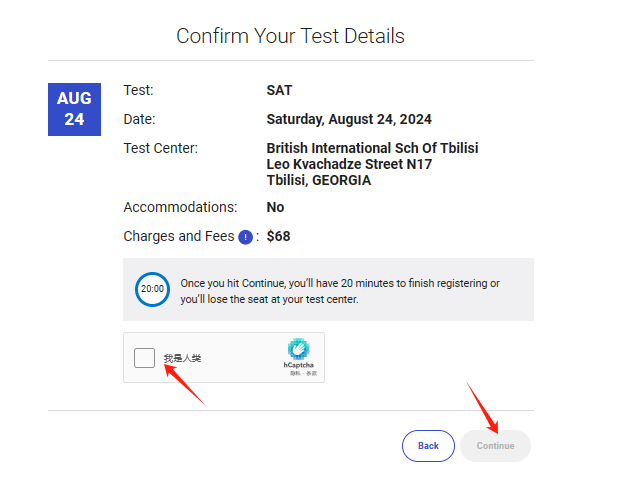Click the "我是人类" captcha label text
624x484 pixels.
(x=182, y=358)
